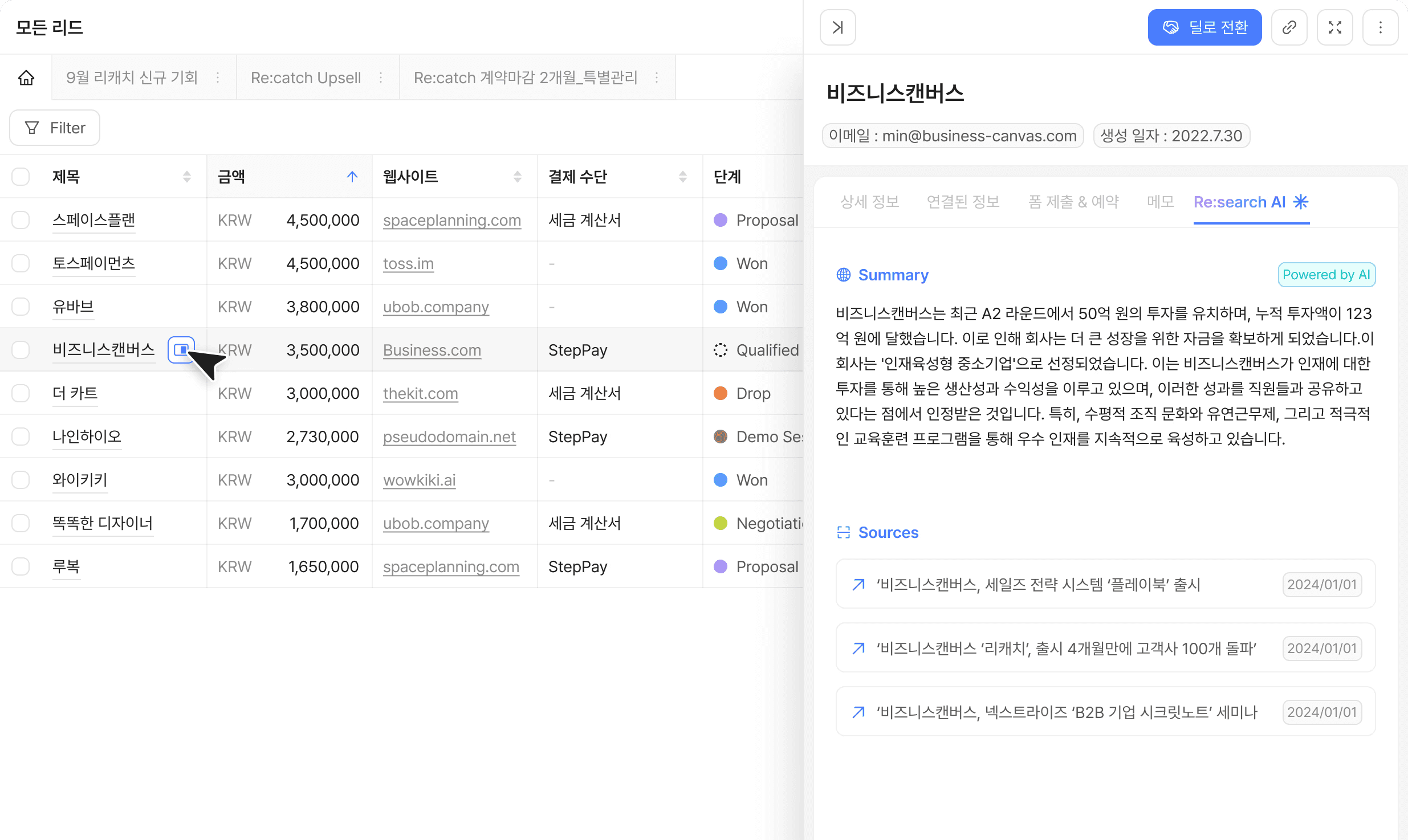Click the Demo stage cell in 나인하이오 row
The width and height of the screenshot is (1408, 840).
click(753, 437)
